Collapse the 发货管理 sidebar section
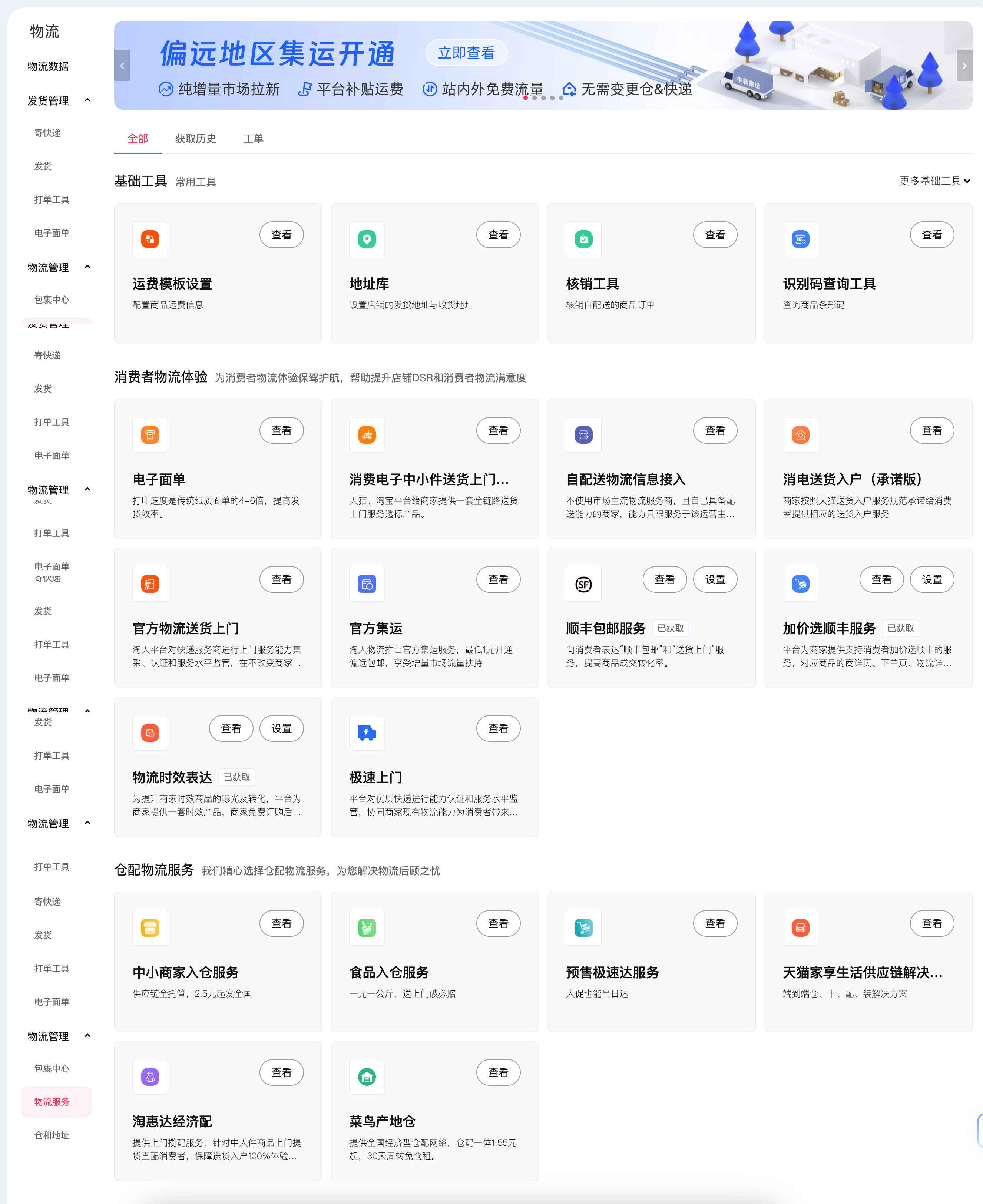This screenshot has height=1204, width=983. (x=87, y=100)
